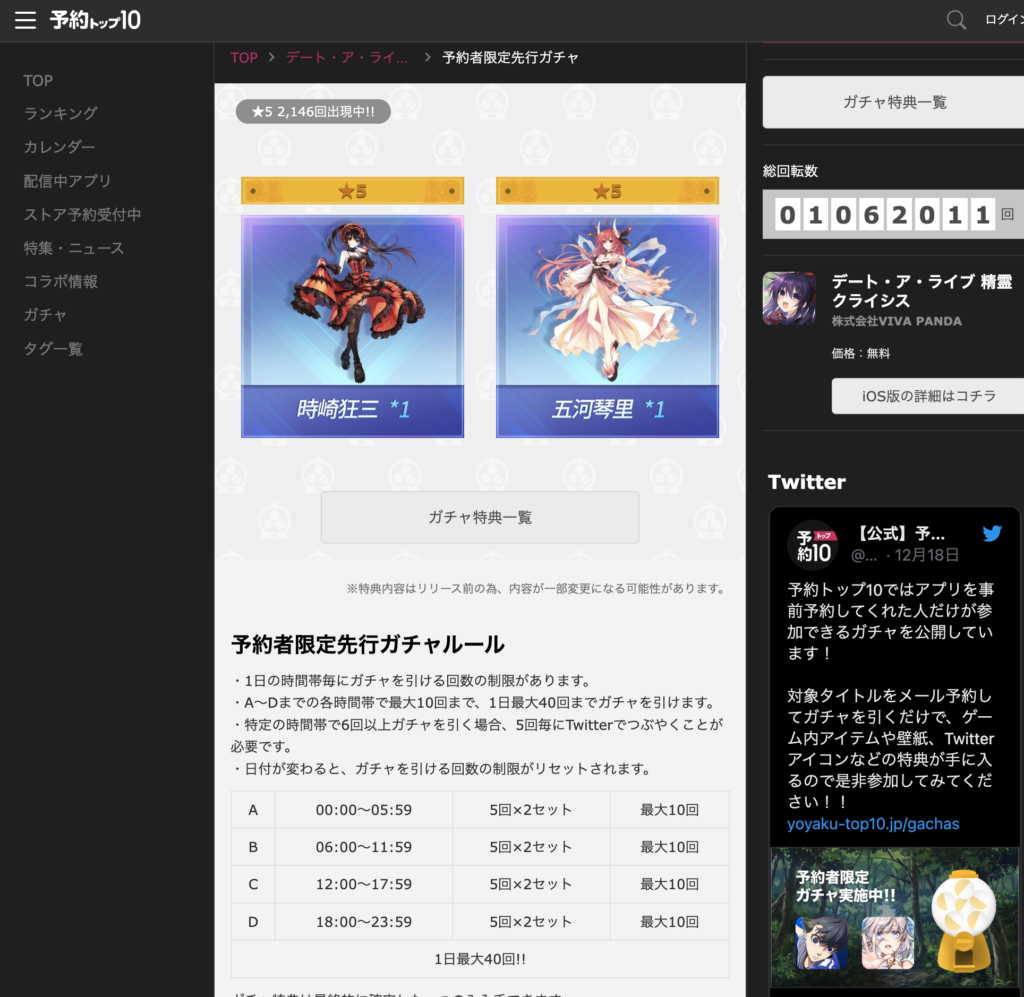Open ランキング in the sidebar
Image resolution: width=1024 pixels, height=997 pixels.
point(60,114)
